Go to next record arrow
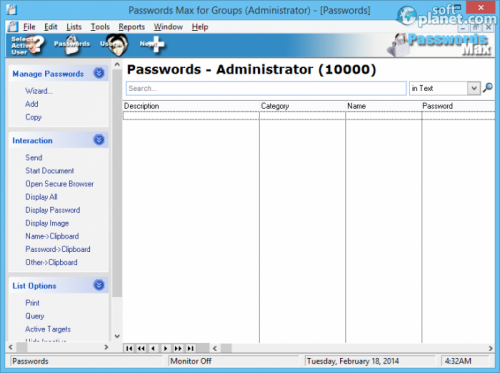The height and width of the screenshot is (373, 500). (x=166, y=348)
